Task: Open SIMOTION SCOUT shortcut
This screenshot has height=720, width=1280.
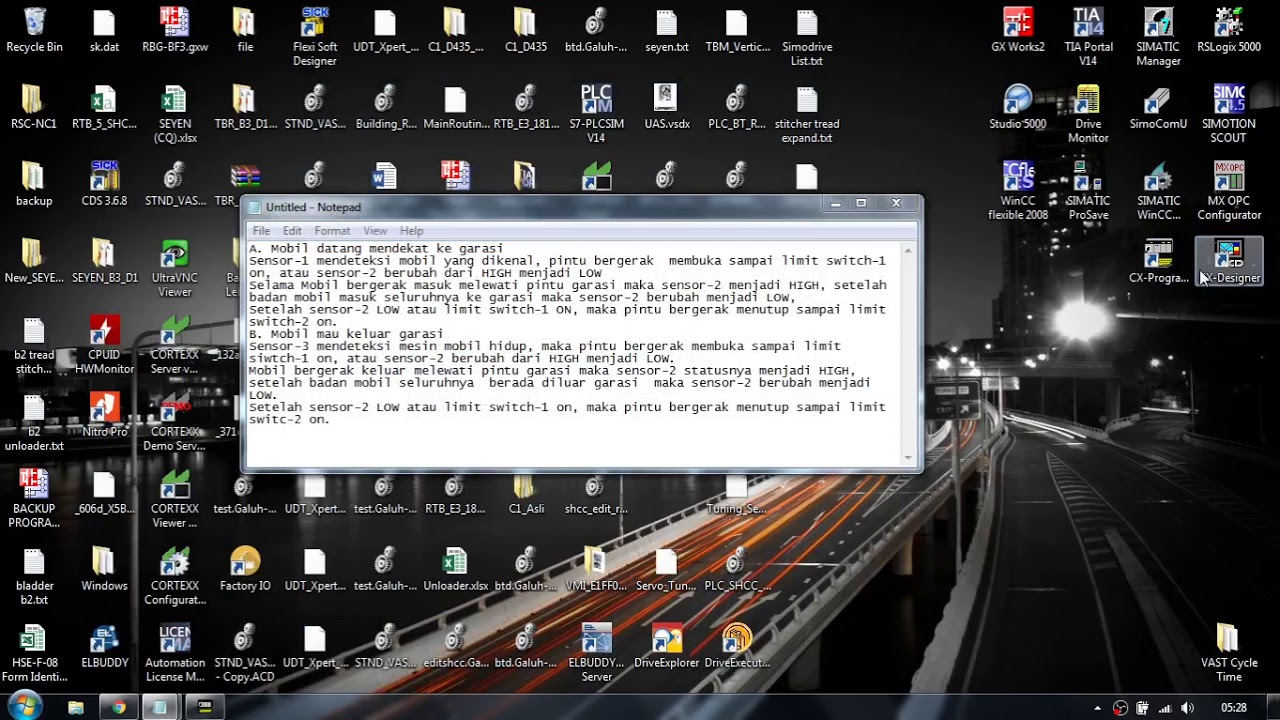Action: [x=1229, y=114]
